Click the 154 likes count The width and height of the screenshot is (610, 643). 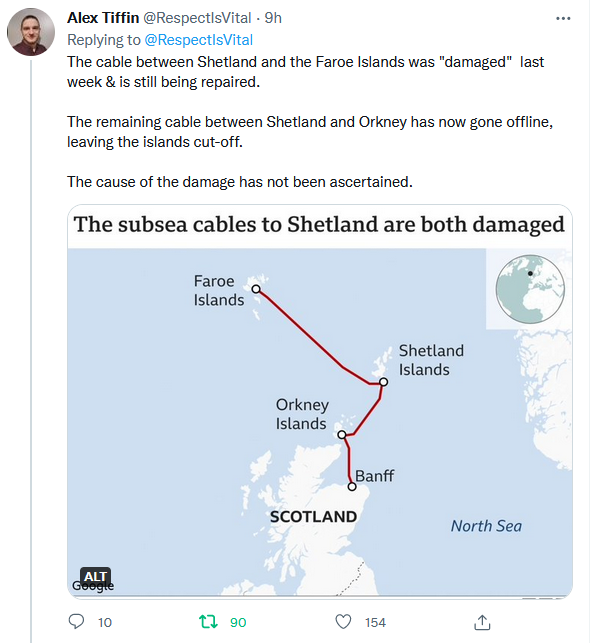coord(375,622)
